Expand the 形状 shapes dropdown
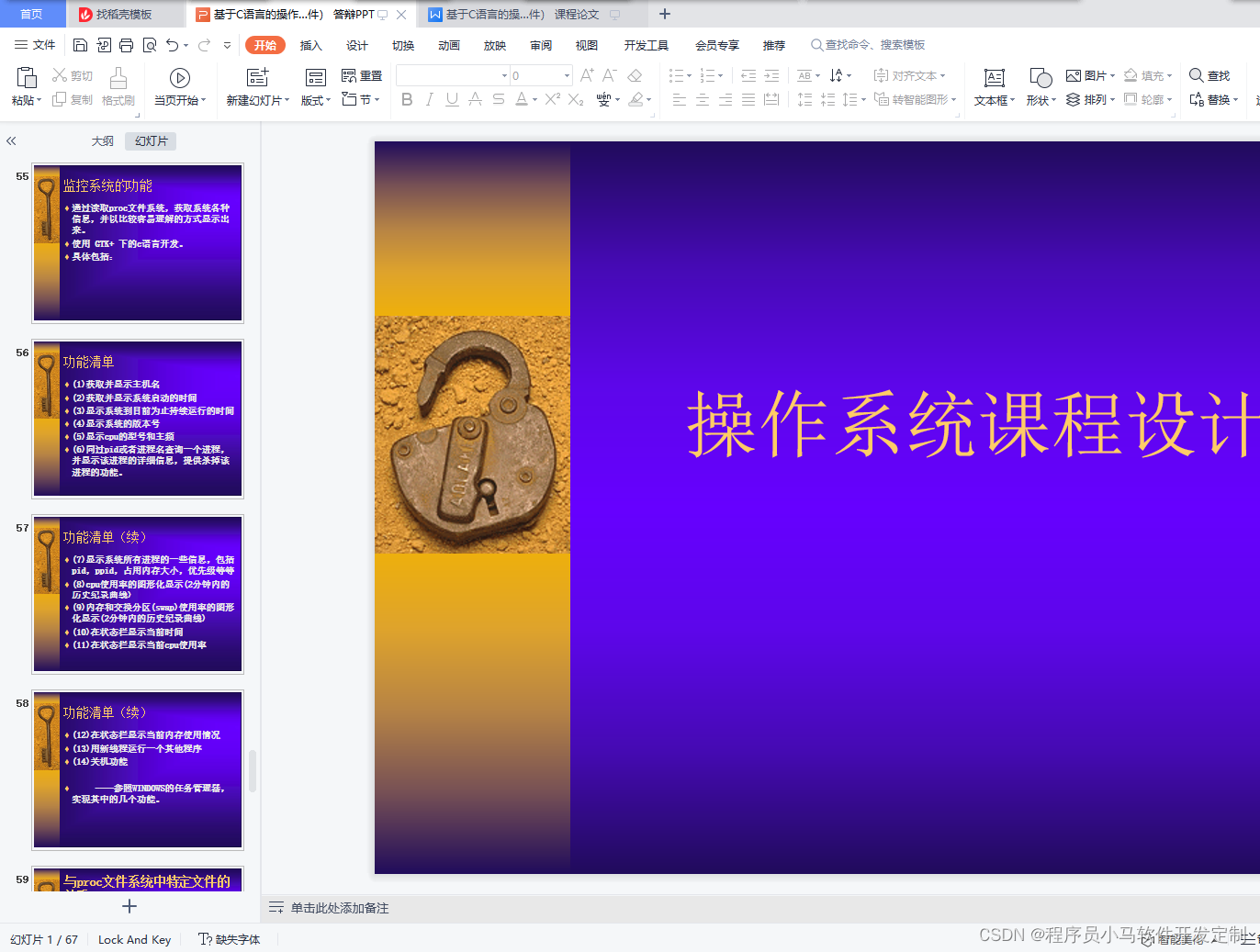 click(x=1039, y=101)
